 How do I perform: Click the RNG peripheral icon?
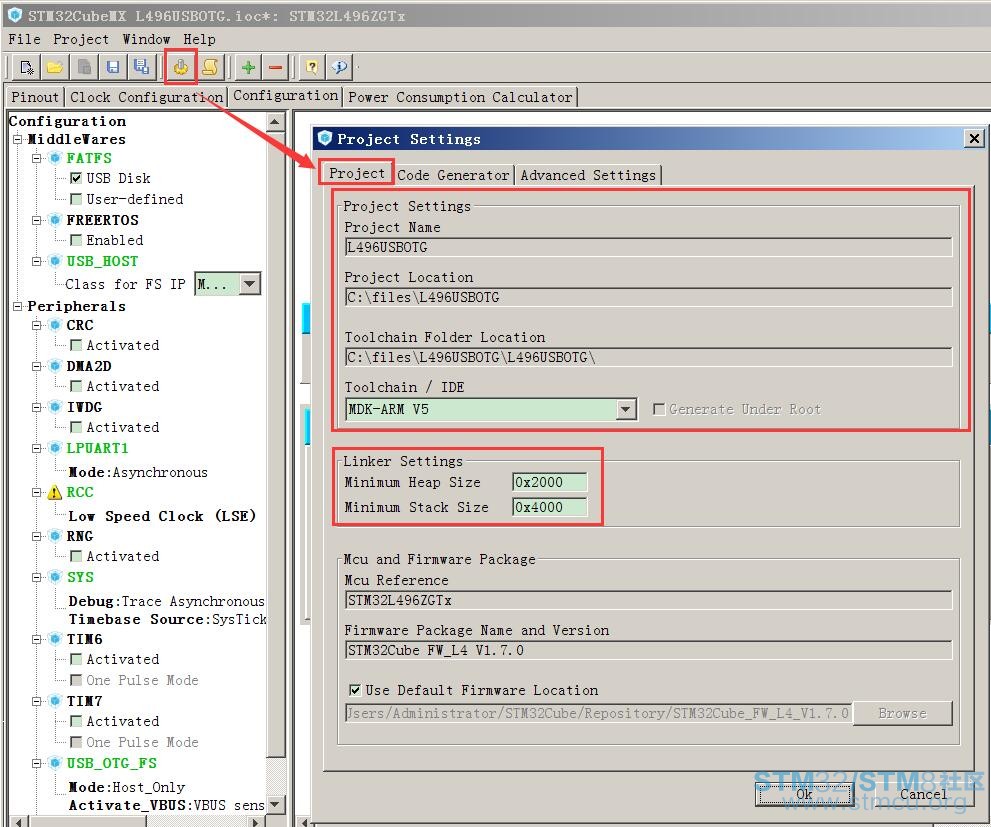click(55, 536)
